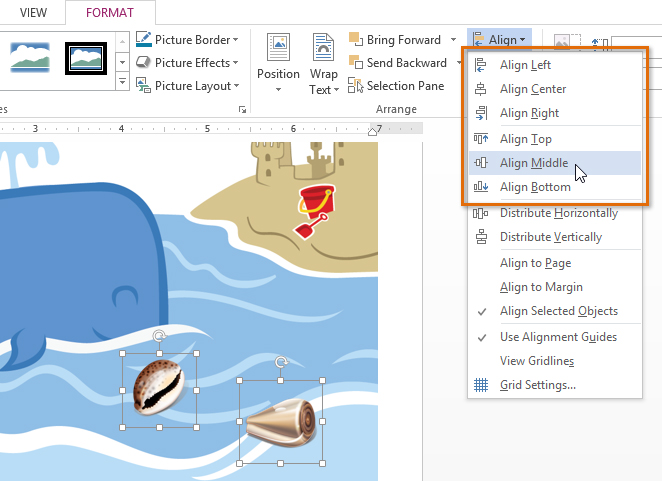Click the Position page icon
The width and height of the screenshot is (662, 481).
click(279, 48)
